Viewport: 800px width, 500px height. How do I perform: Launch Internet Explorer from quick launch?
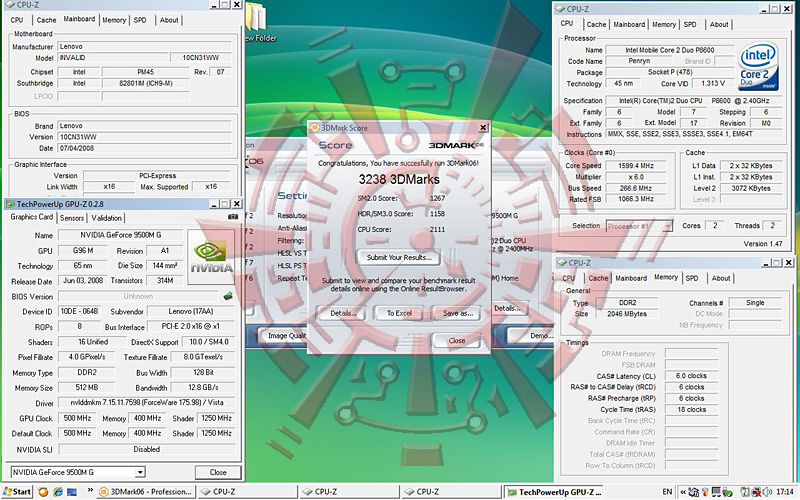(x=58, y=492)
